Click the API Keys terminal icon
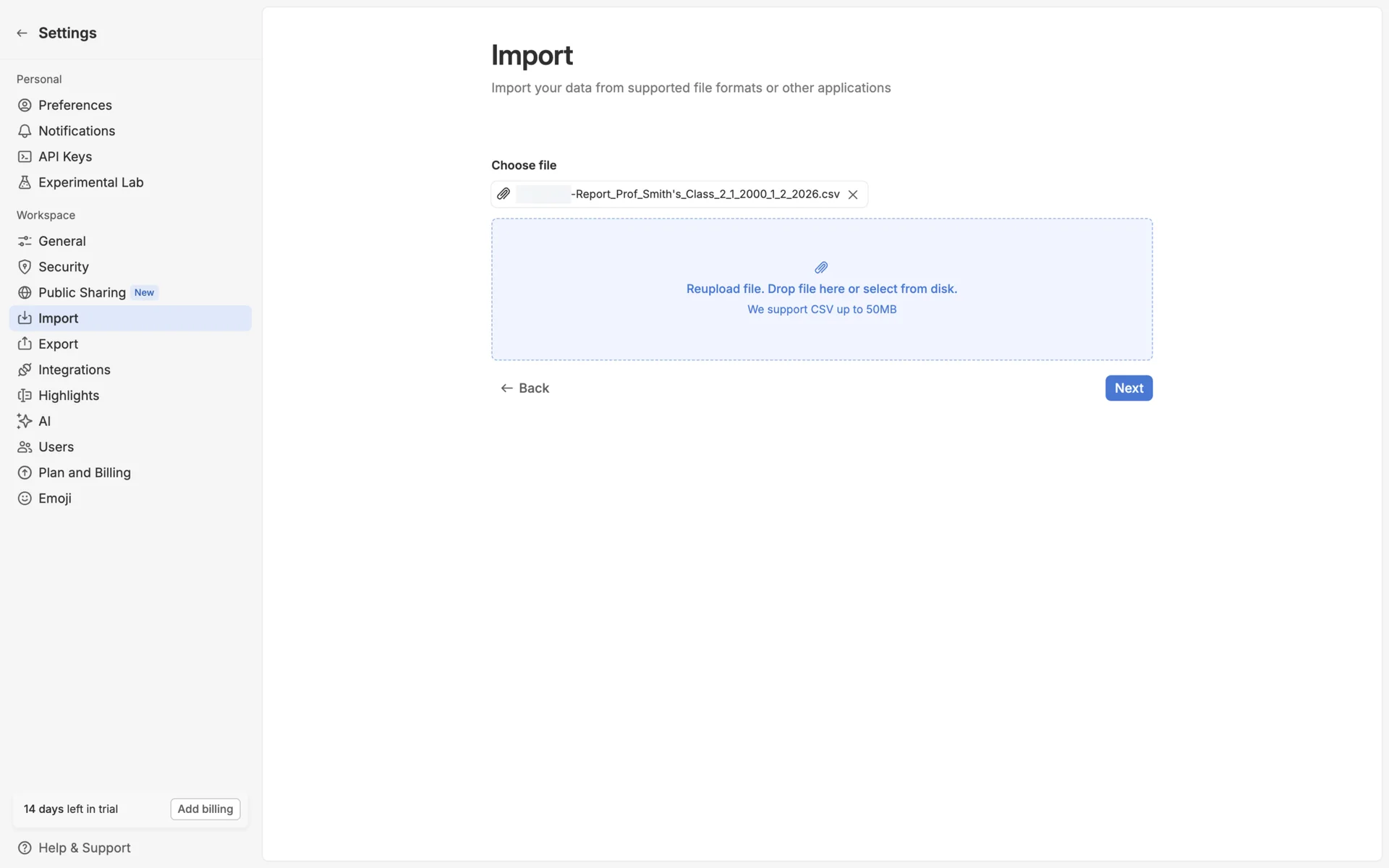Image resolution: width=1389 pixels, height=868 pixels. [x=25, y=157]
